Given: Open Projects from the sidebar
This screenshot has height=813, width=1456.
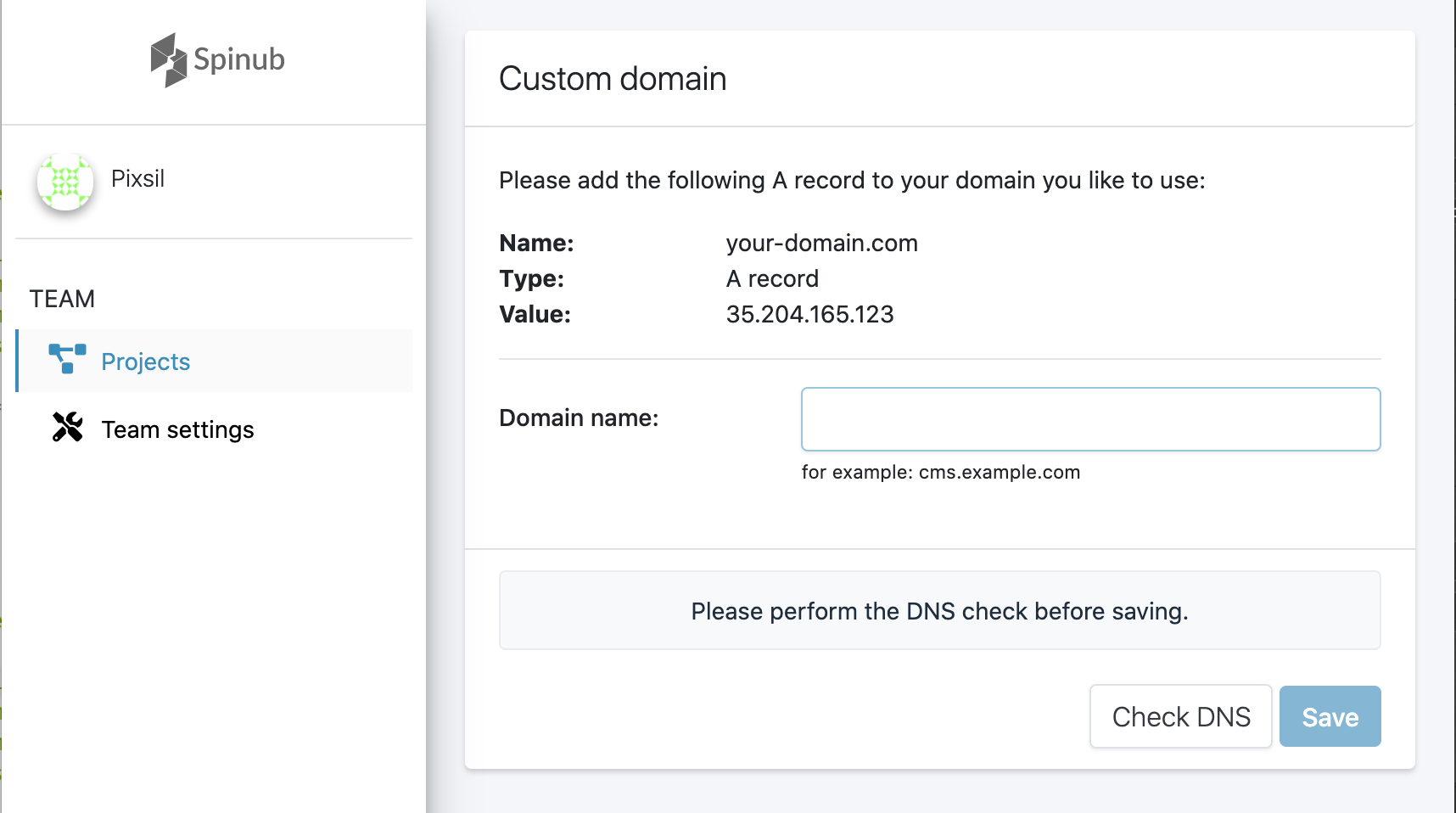Looking at the screenshot, I should pos(145,361).
